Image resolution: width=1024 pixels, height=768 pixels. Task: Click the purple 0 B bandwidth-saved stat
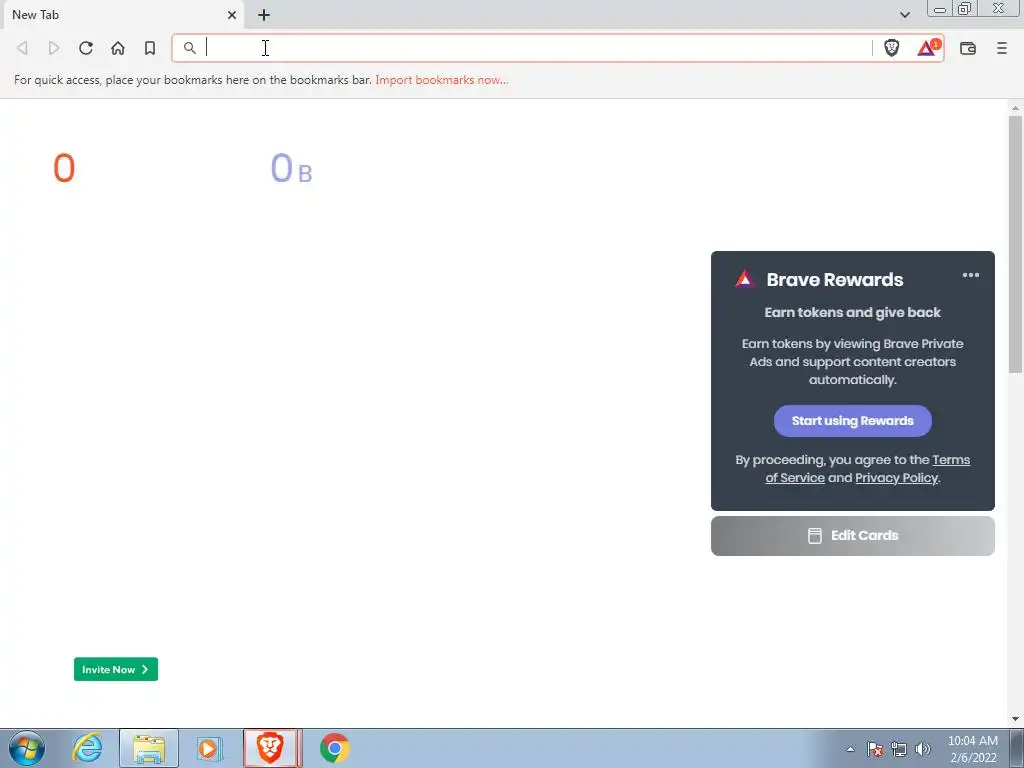coord(291,168)
